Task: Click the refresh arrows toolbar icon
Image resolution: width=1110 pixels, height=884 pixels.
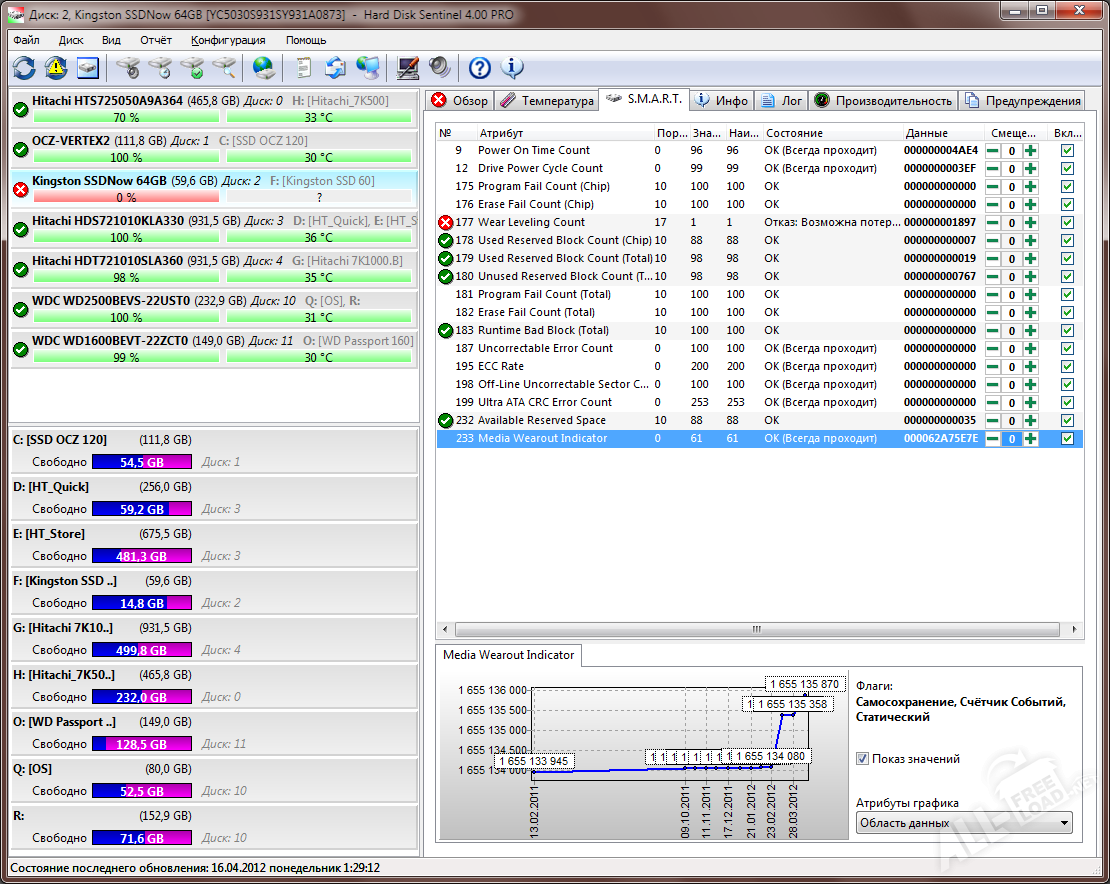Action: [x=24, y=68]
